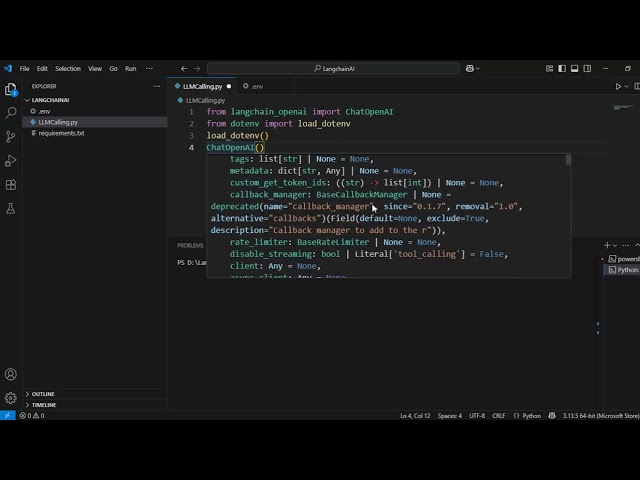Toggle the bottom panel visibility
640x480 pixels.
pyautogui.click(x=575, y=69)
